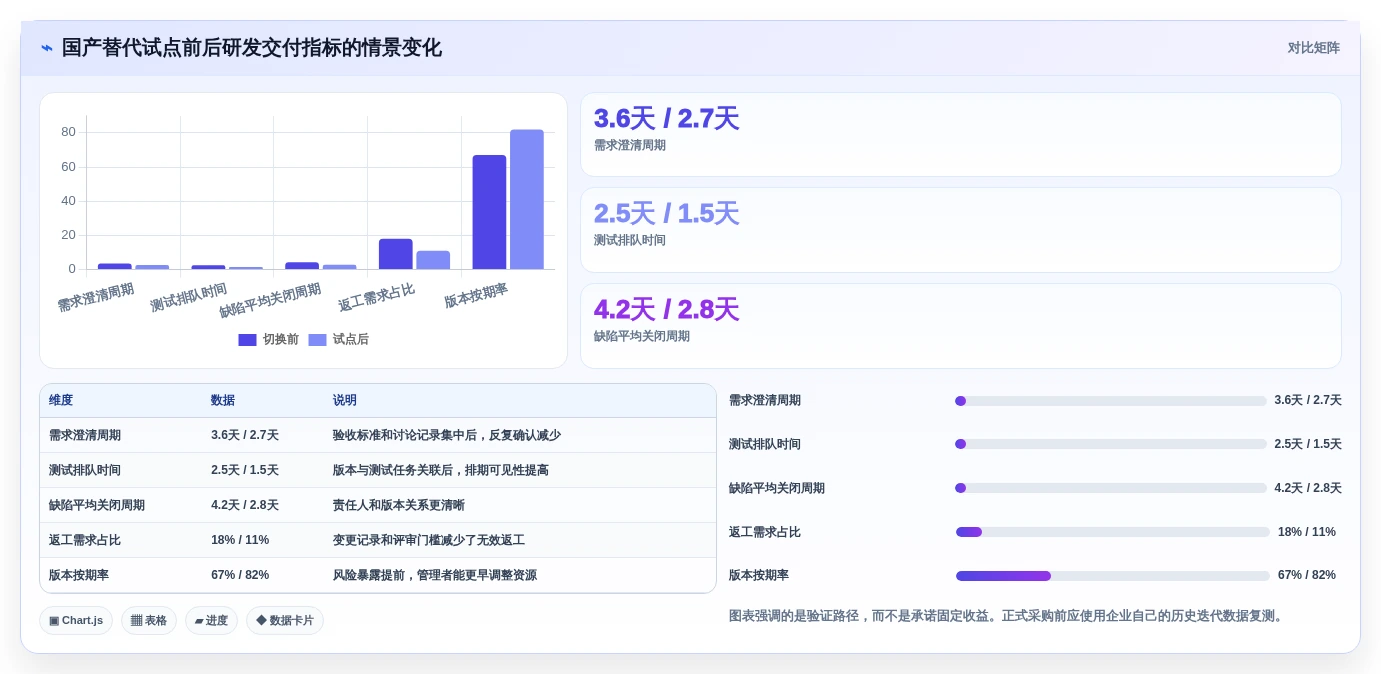
Task: Click the 返工需求占比 progress bar
Action: click(x=1112, y=532)
